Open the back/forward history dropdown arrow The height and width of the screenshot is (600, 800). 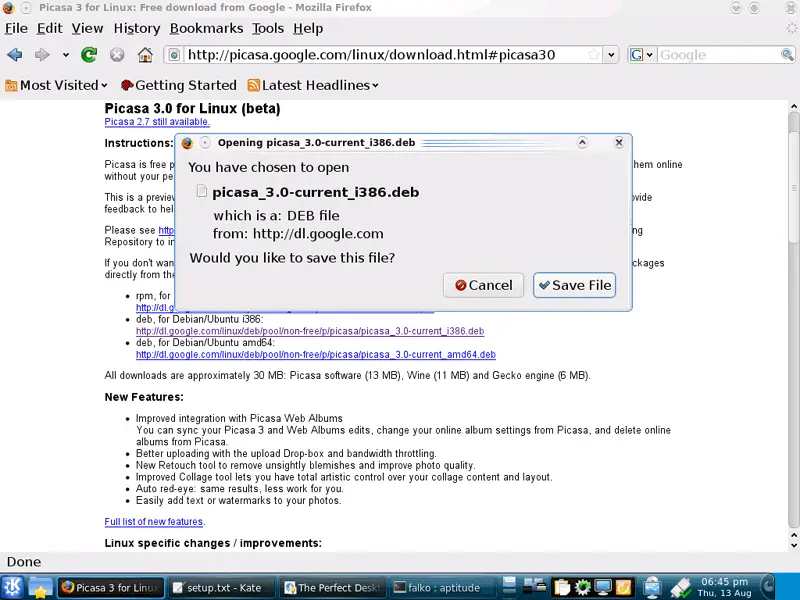66,55
